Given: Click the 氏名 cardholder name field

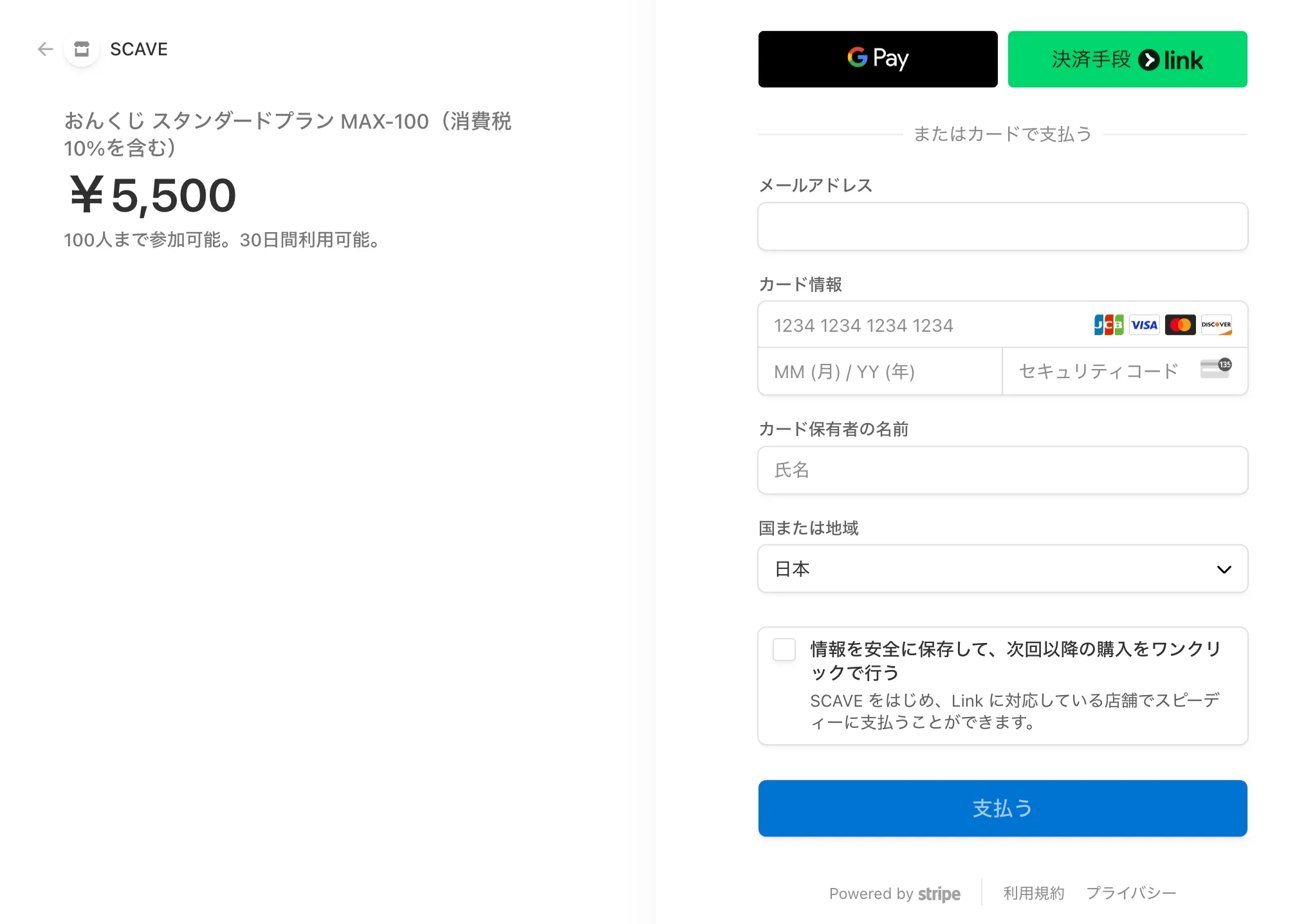Looking at the screenshot, I should point(1002,470).
